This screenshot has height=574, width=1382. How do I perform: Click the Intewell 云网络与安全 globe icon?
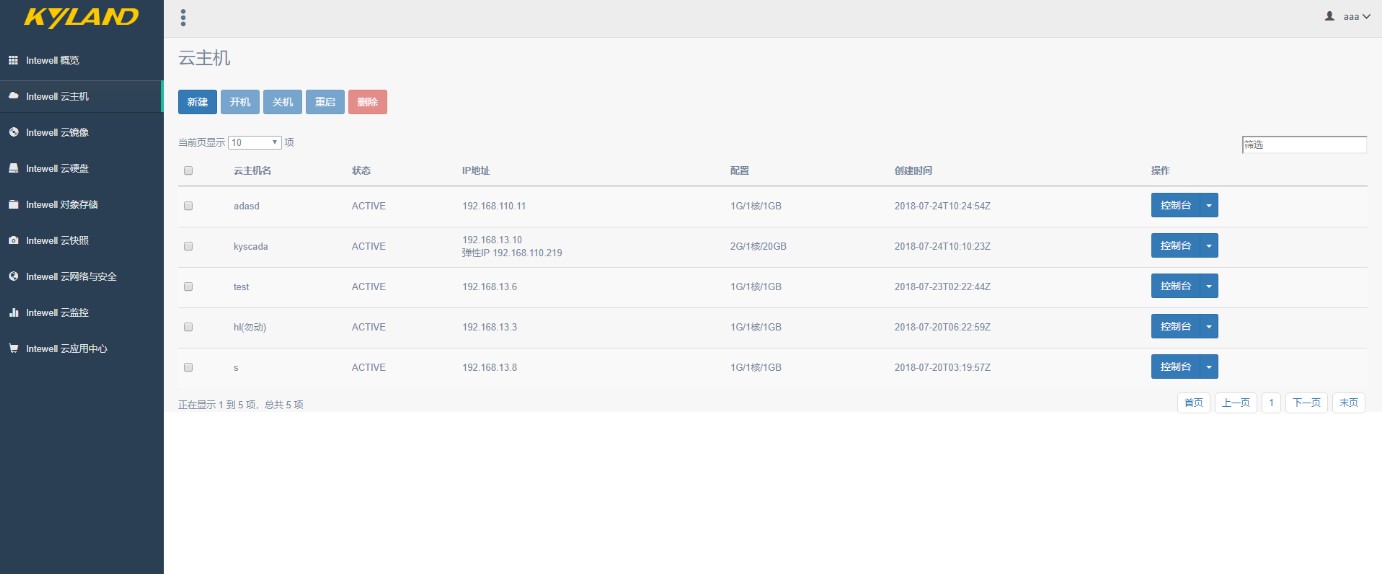13,277
